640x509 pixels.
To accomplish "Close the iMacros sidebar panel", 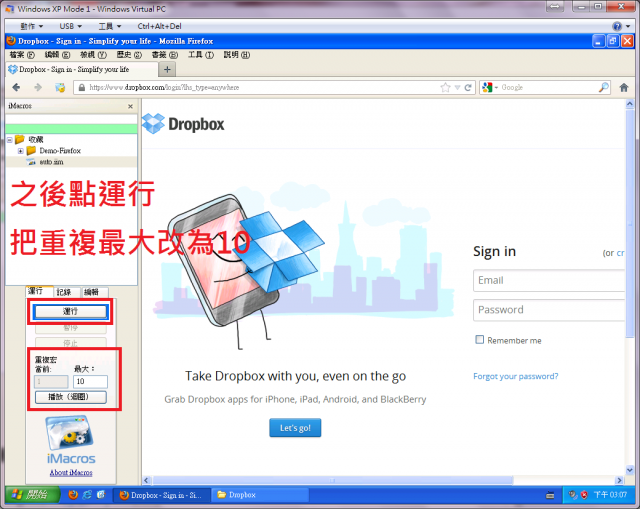I will tap(130, 106).
